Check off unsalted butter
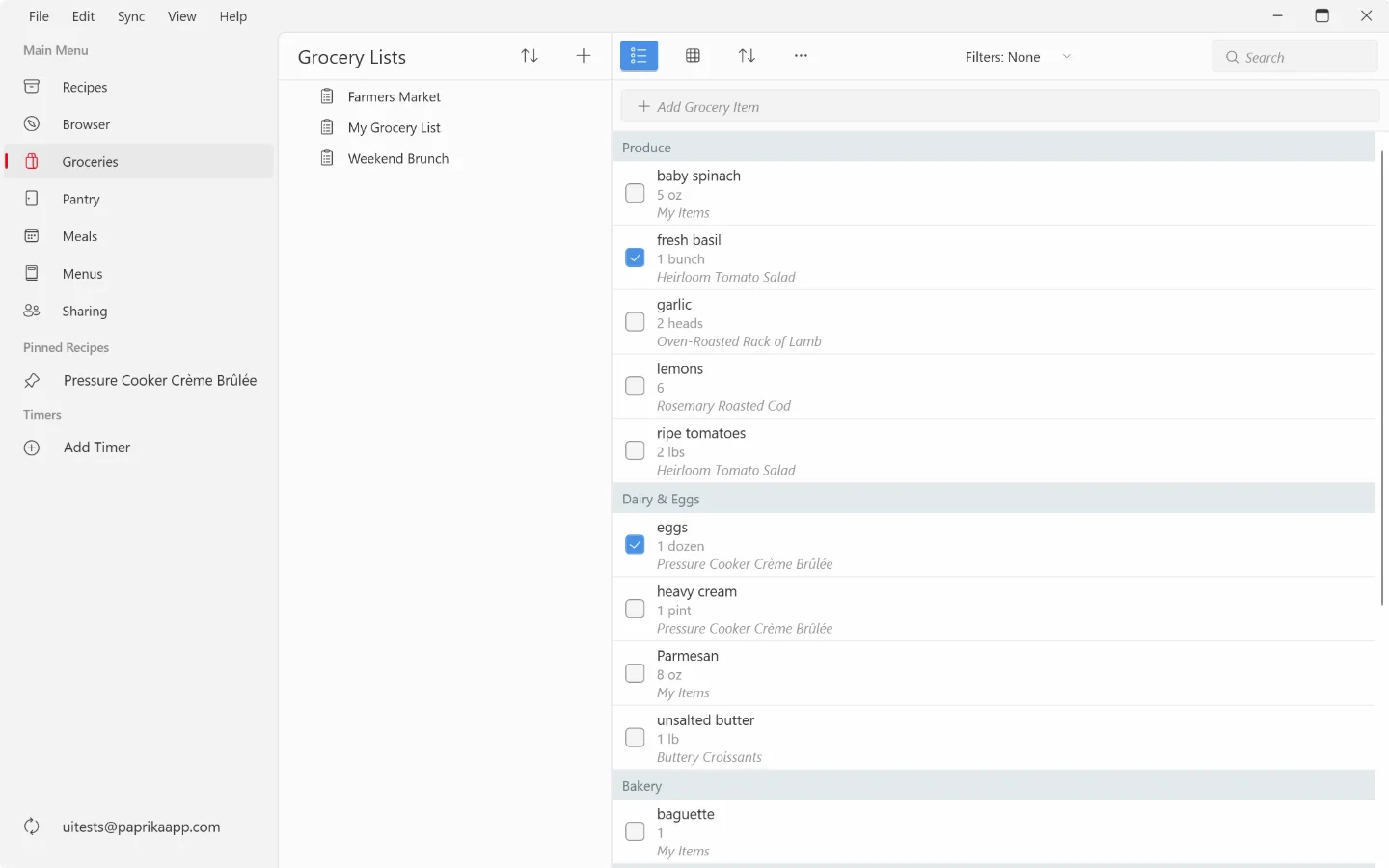The image size is (1389, 868). [635, 738]
